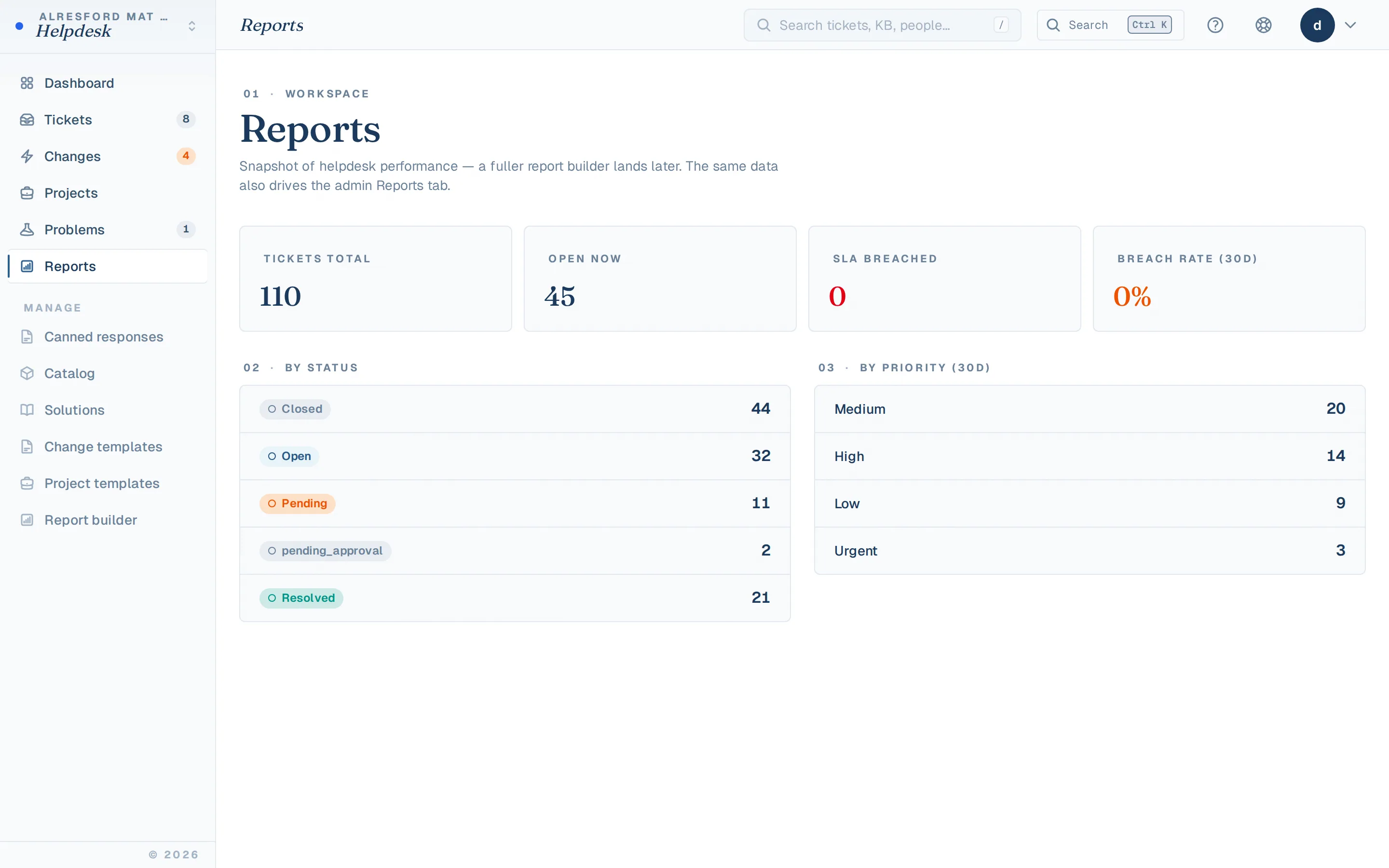Open help via question mark icon

1215,25
